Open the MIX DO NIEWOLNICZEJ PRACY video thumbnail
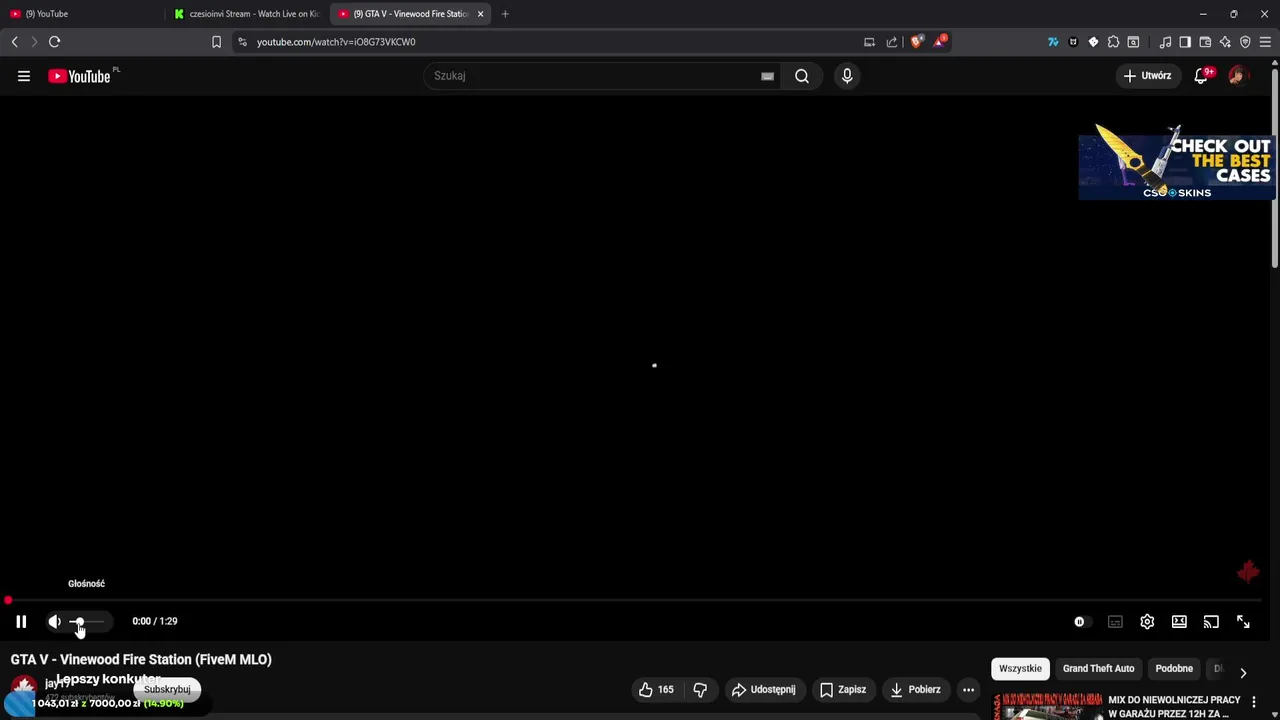Screen dimensions: 1280x720 [x=1047, y=706]
